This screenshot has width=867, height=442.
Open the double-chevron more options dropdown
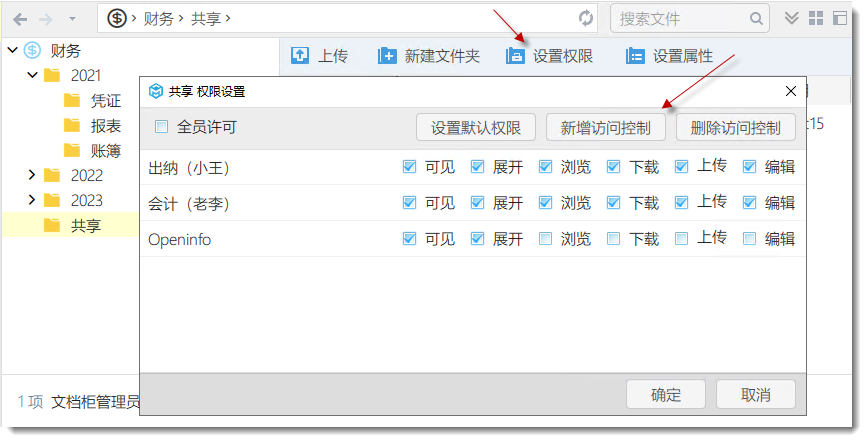coord(791,18)
